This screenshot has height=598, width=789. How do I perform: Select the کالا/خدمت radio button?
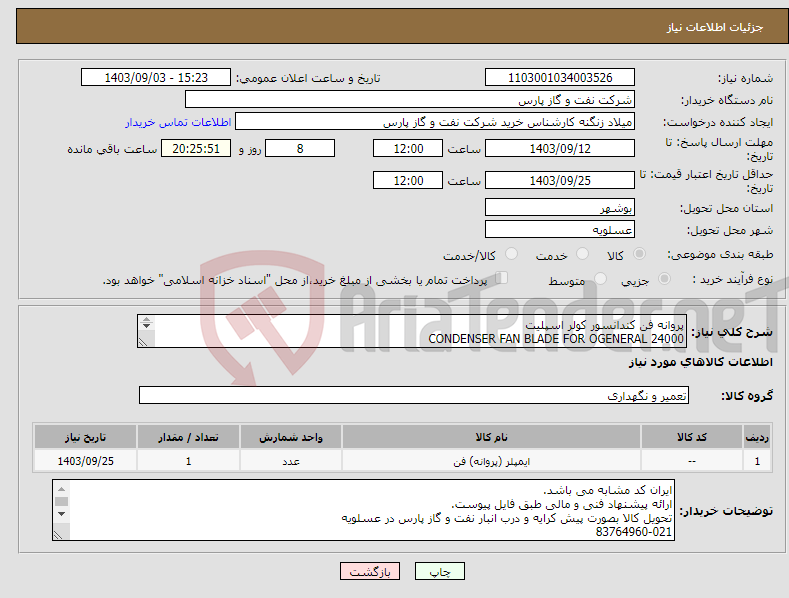pos(511,254)
